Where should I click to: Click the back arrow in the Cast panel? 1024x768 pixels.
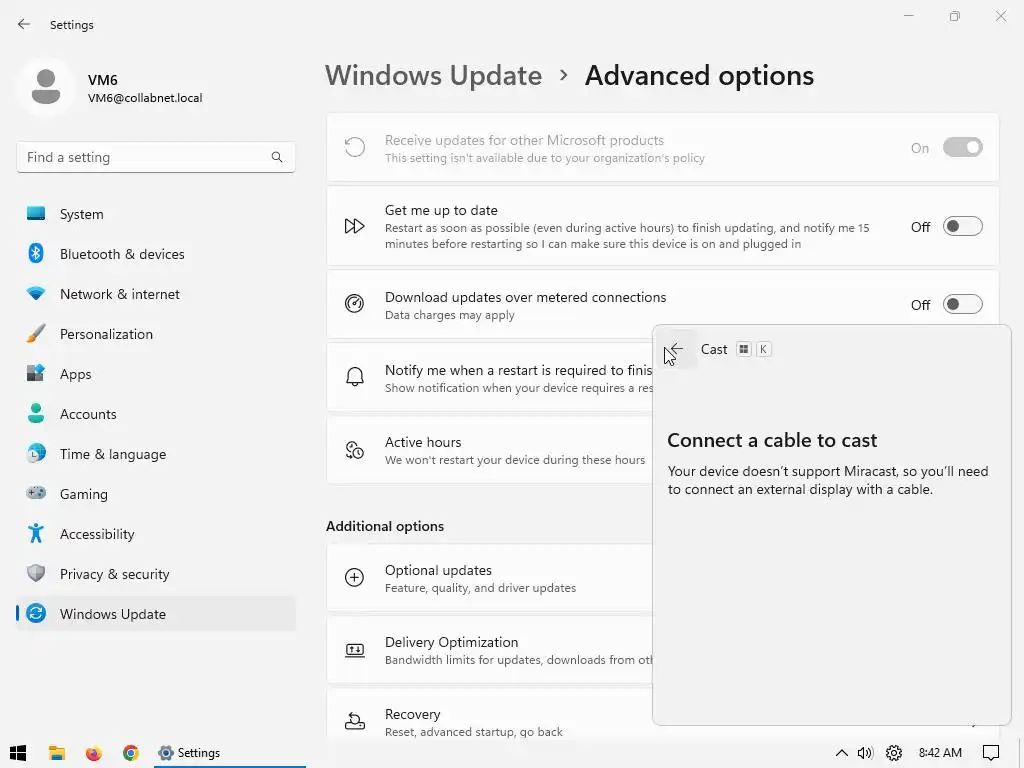point(677,349)
